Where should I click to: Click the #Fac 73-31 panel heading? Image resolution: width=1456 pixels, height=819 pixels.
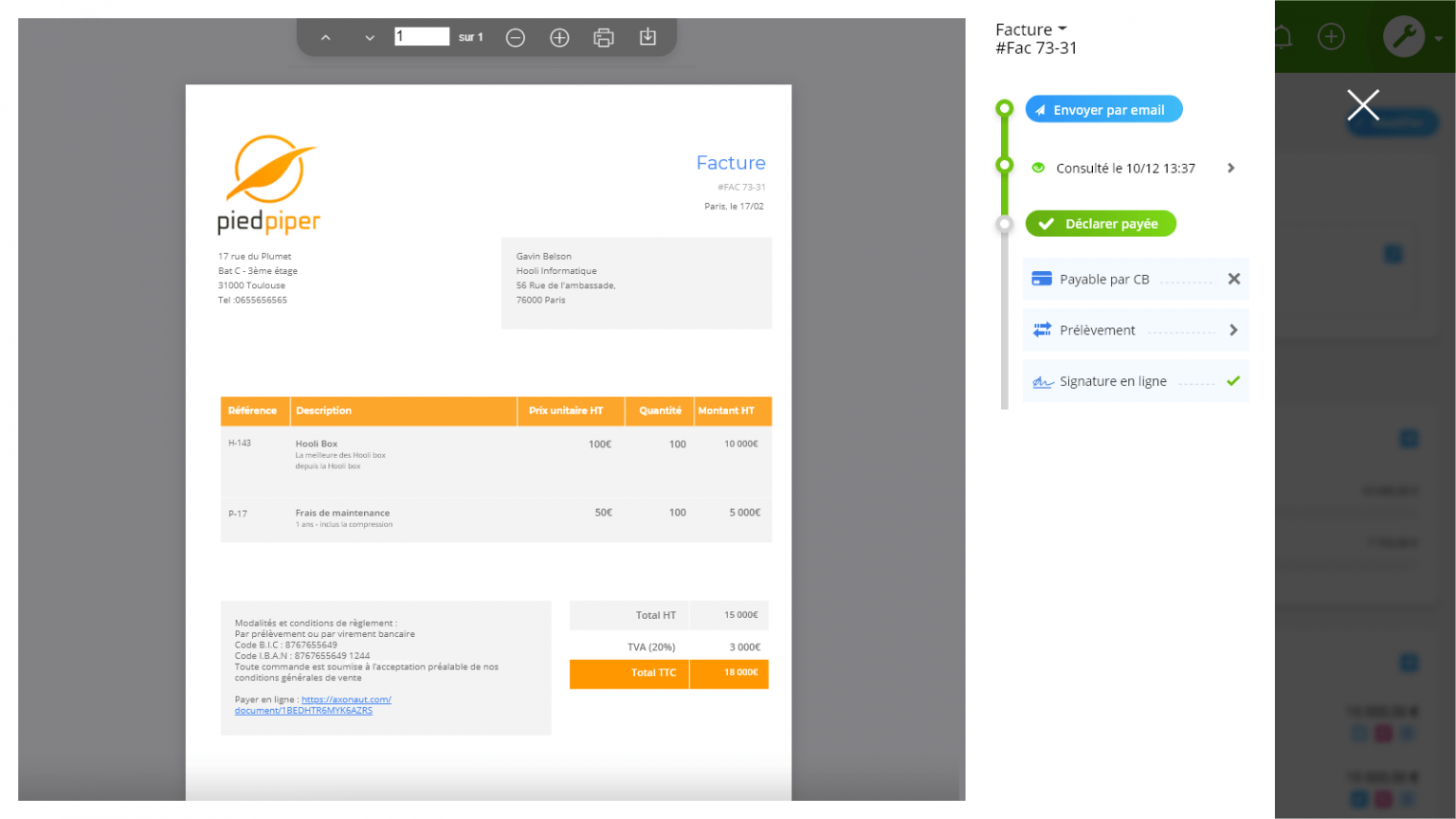point(1036,48)
